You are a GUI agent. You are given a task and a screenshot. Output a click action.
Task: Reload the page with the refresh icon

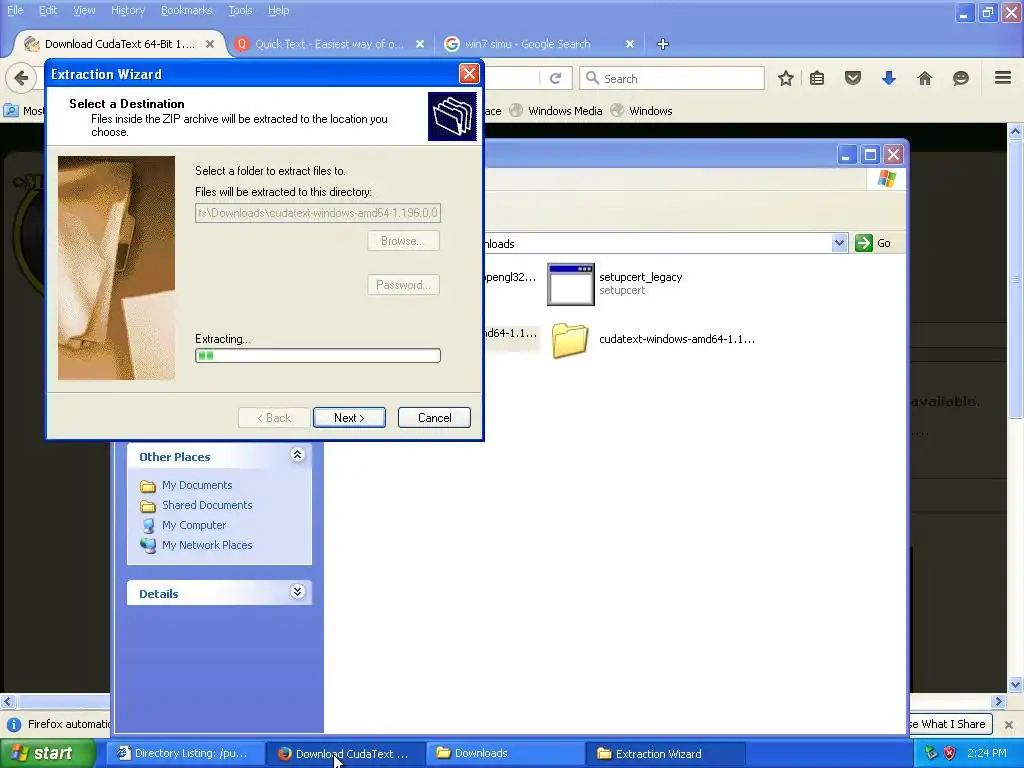pos(556,78)
